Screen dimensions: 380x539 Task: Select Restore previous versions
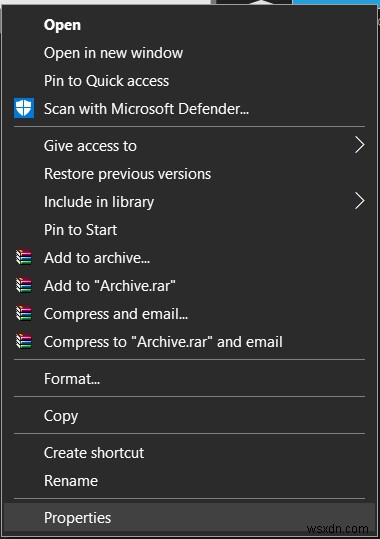coord(189,174)
